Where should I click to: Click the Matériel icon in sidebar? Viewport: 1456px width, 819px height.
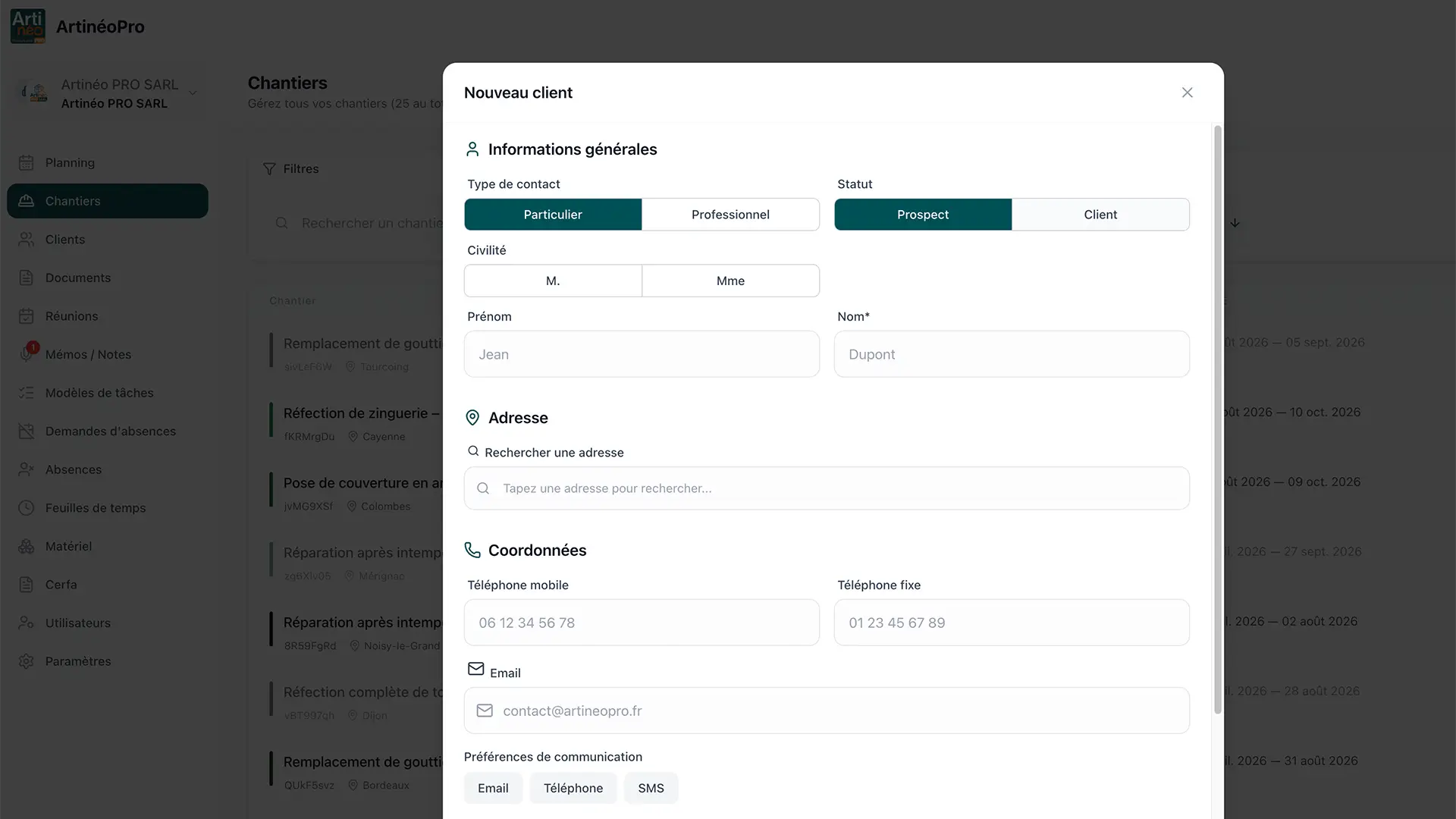[x=27, y=546]
